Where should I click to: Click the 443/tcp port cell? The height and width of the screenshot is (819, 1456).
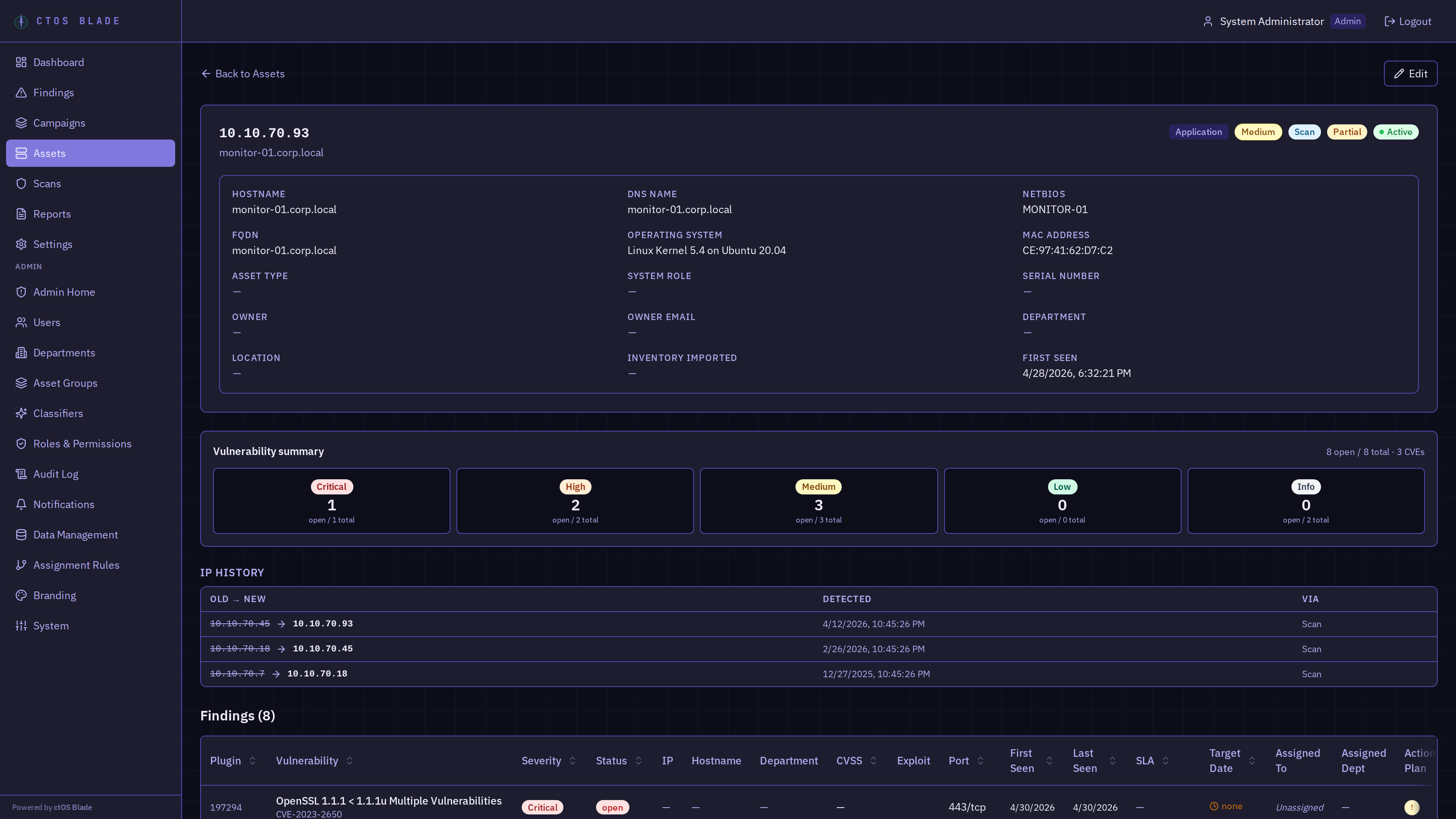(x=966, y=807)
